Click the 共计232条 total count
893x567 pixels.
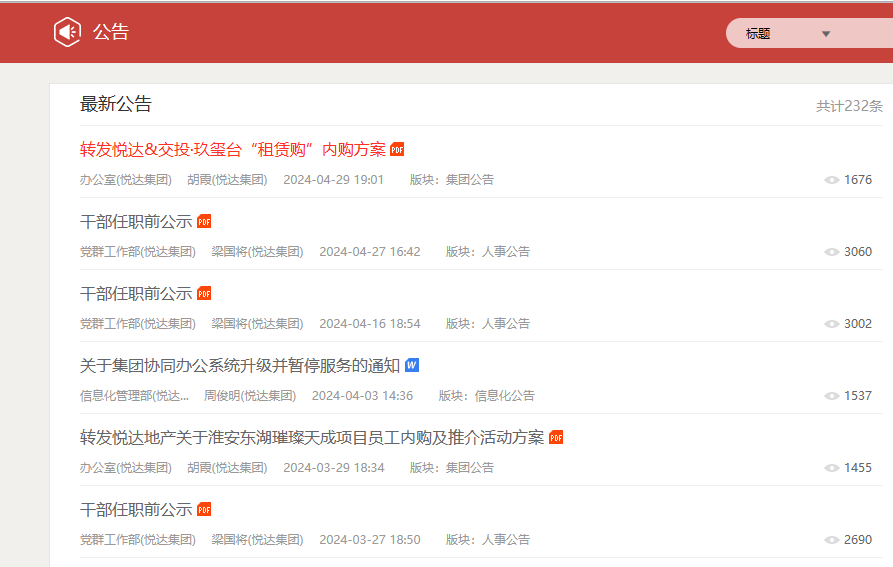point(849,106)
